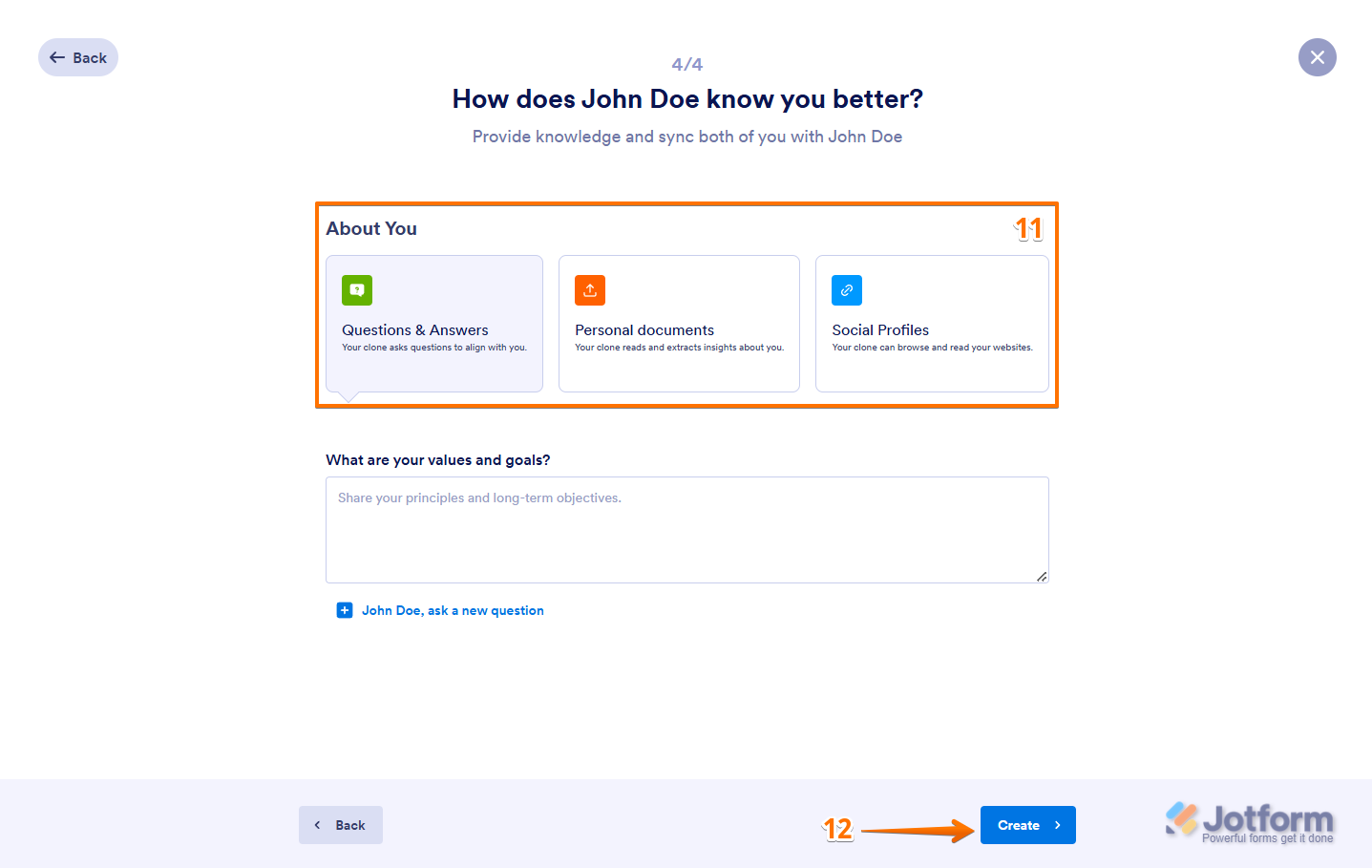
Task: Click the chevron arrow on the Create button
Action: click(1058, 825)
